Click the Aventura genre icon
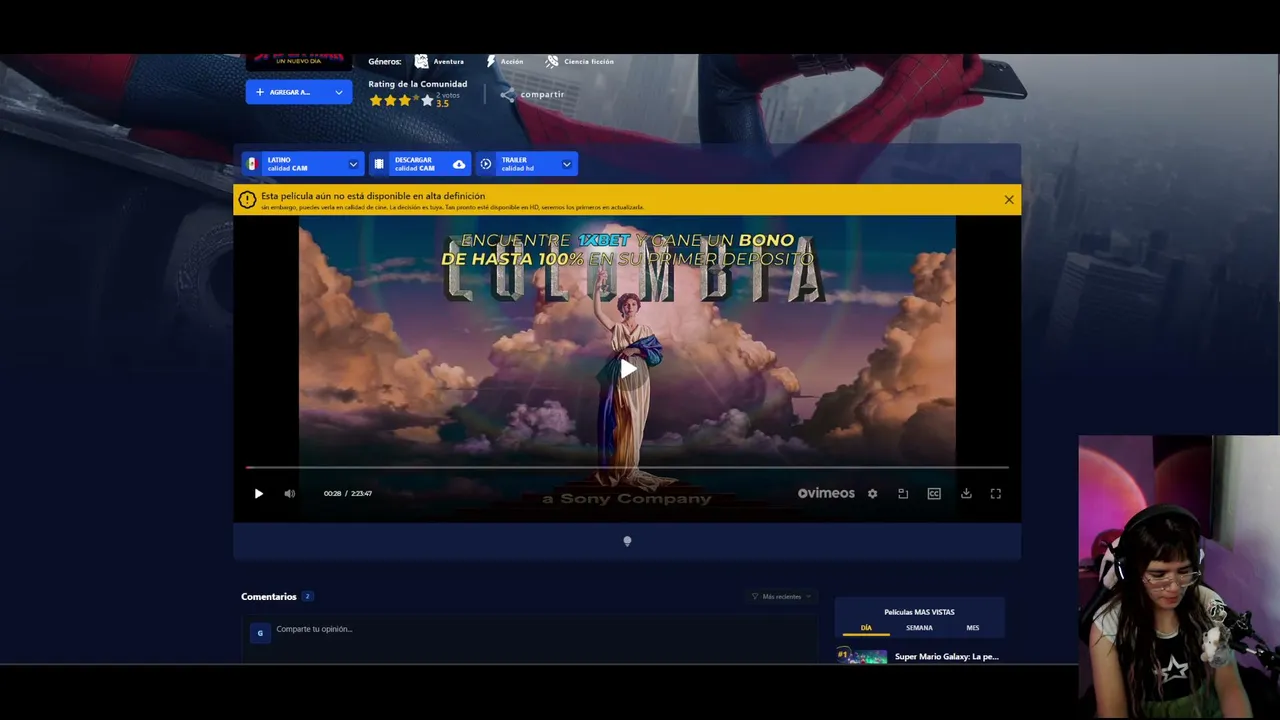The height and width of the screenshot is (720, 1280). (x=421, y=61)
